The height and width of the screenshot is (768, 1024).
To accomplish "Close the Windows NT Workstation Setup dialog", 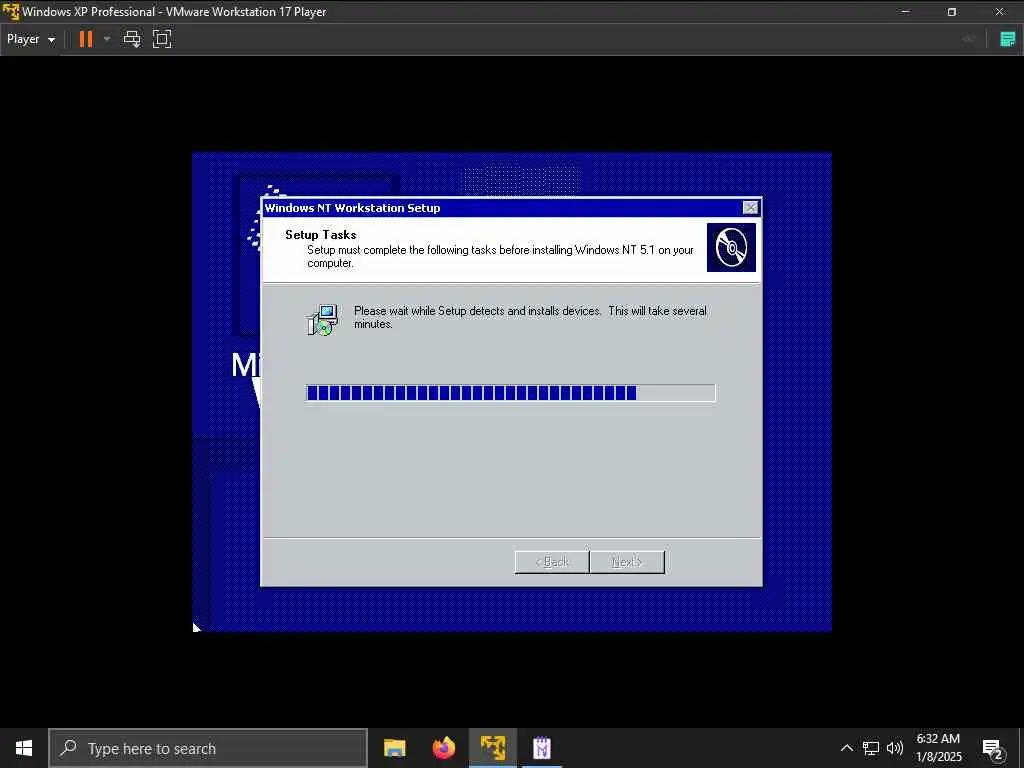I will click(750, 208).
